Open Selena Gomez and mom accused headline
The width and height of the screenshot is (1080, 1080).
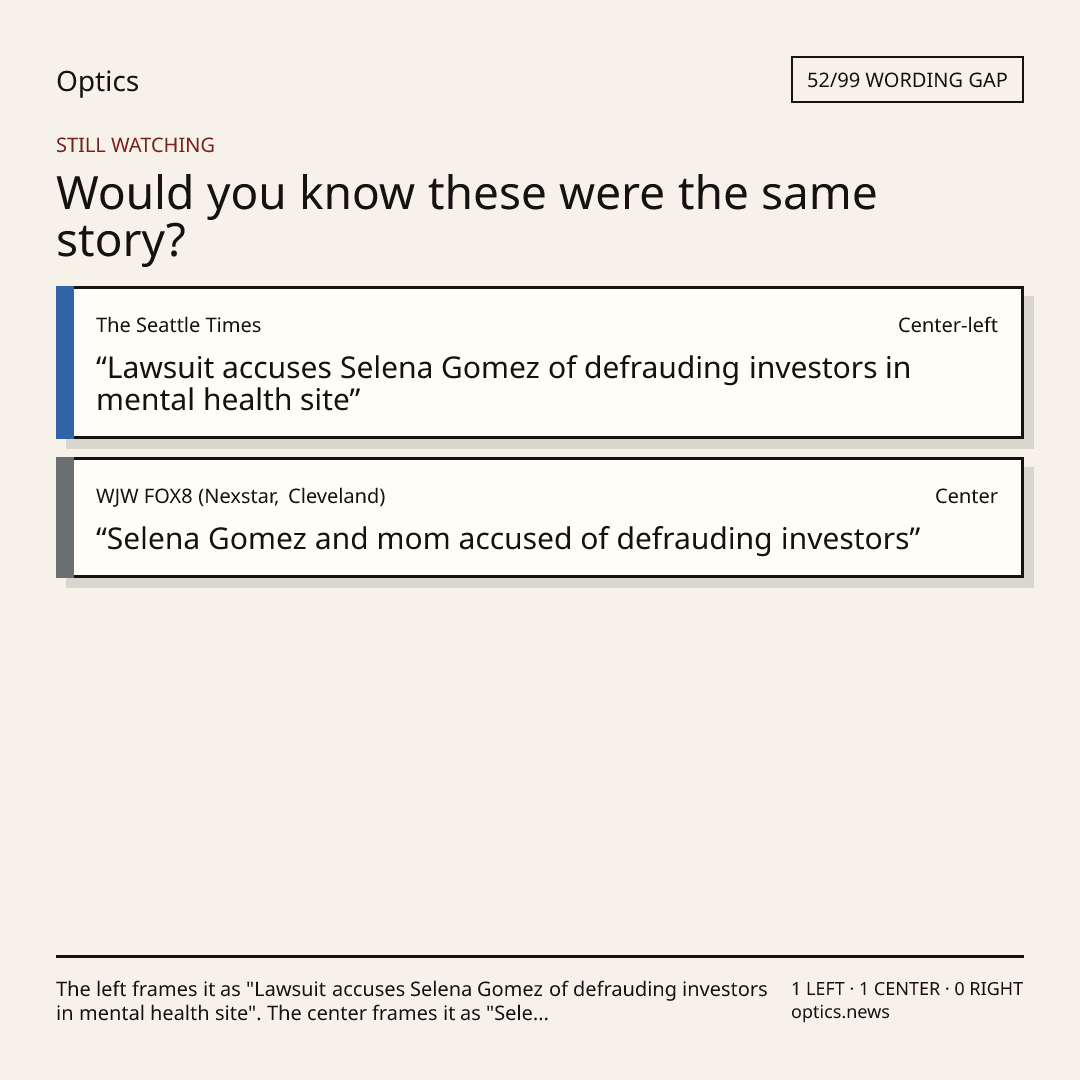(x=508, y=539)
